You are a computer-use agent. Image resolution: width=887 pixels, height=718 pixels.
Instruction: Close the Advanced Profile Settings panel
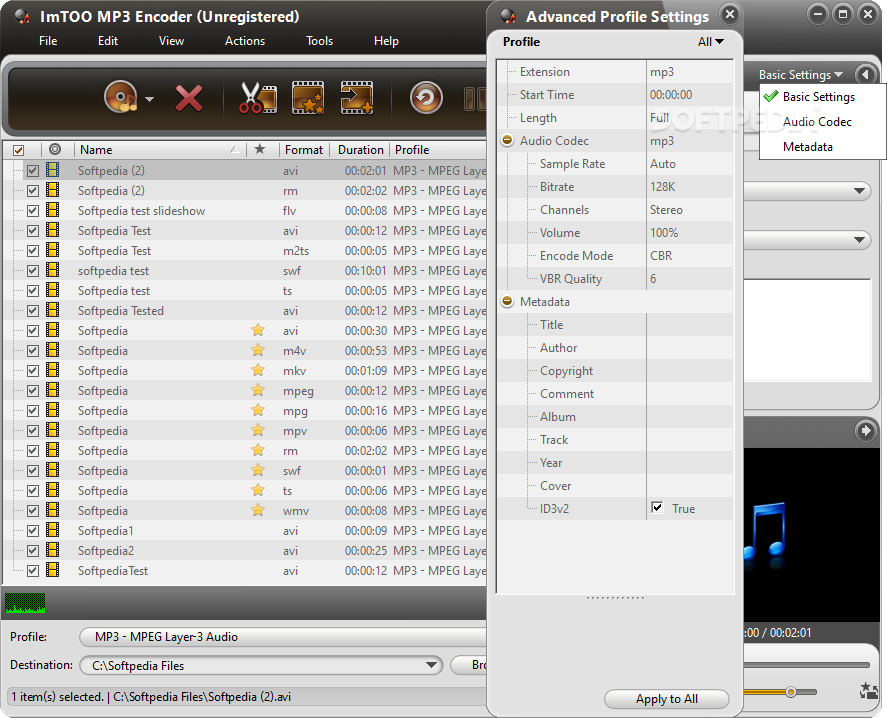point(730,14)
